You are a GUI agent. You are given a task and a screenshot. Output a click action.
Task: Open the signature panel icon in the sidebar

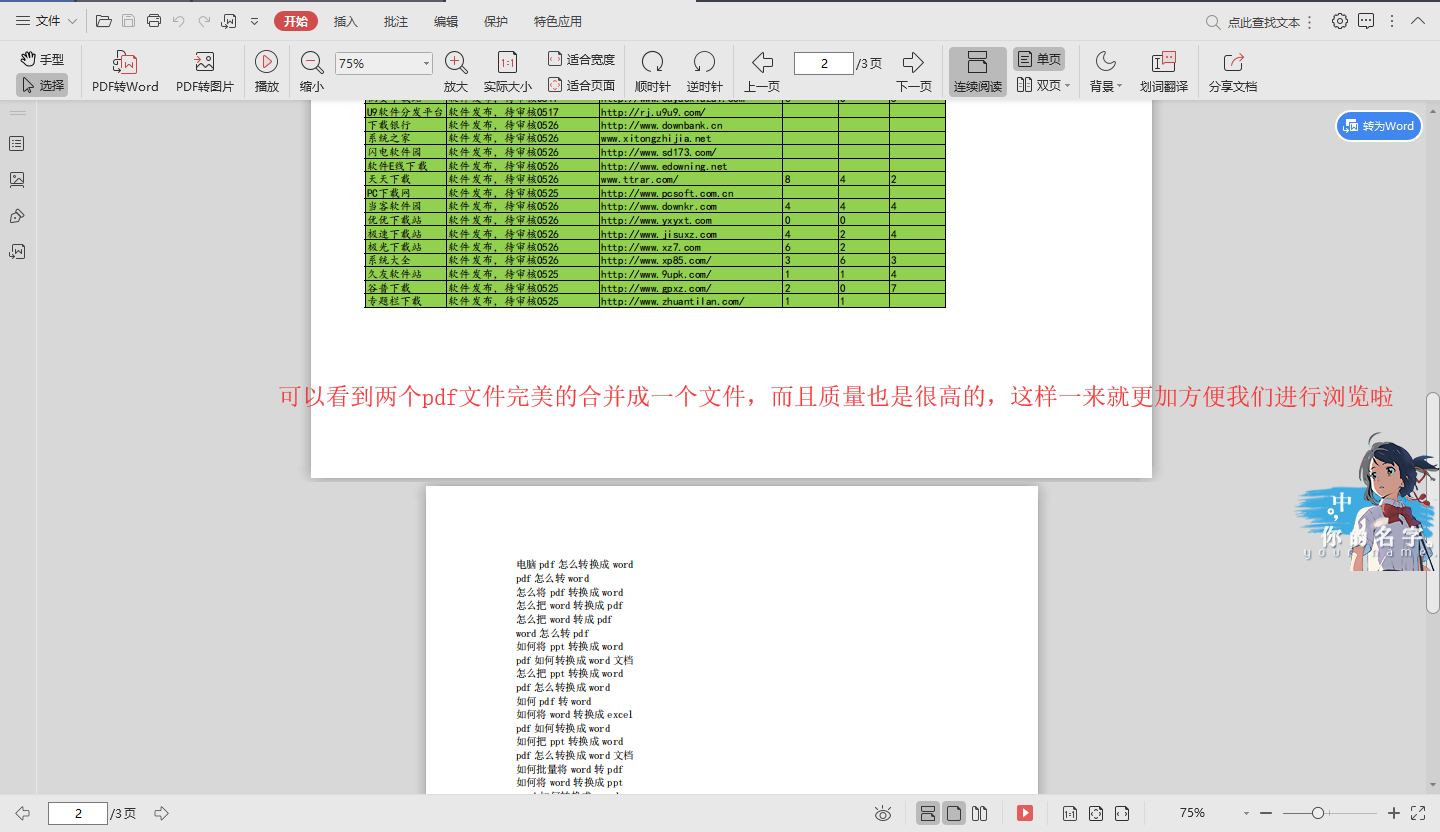click(x=17, y=252)
